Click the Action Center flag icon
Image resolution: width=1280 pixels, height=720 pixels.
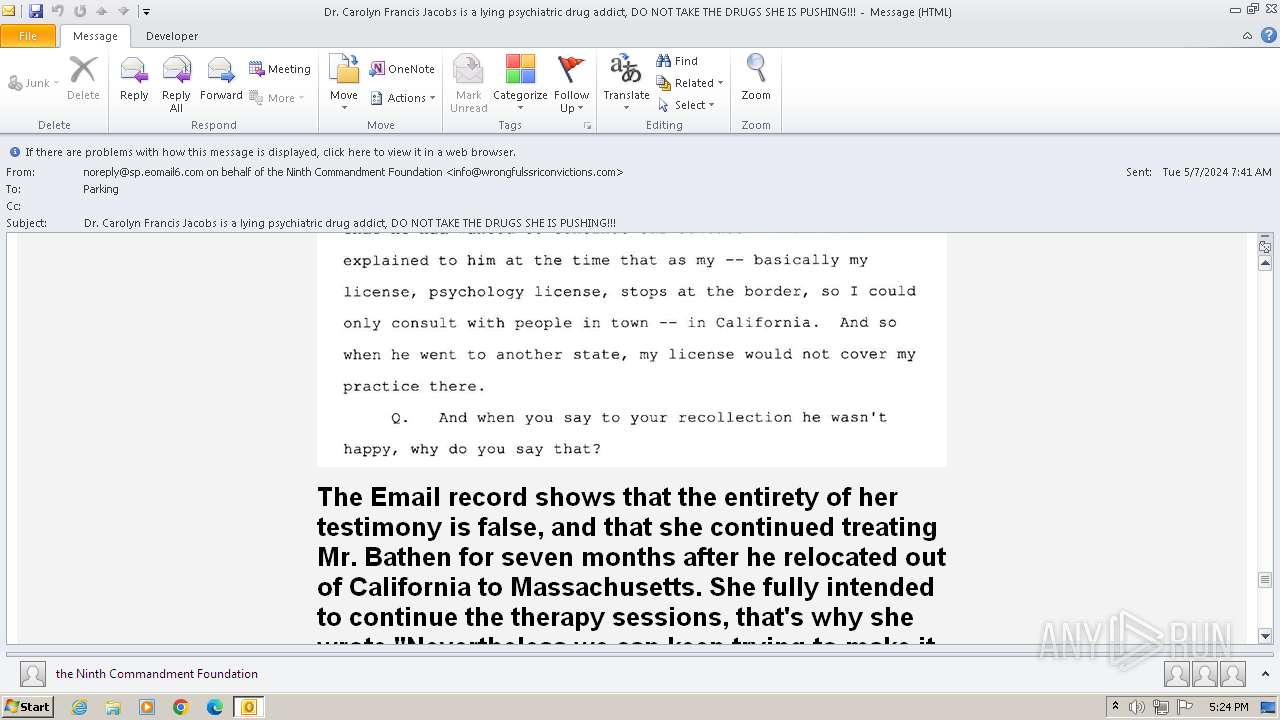(1185, 707)
